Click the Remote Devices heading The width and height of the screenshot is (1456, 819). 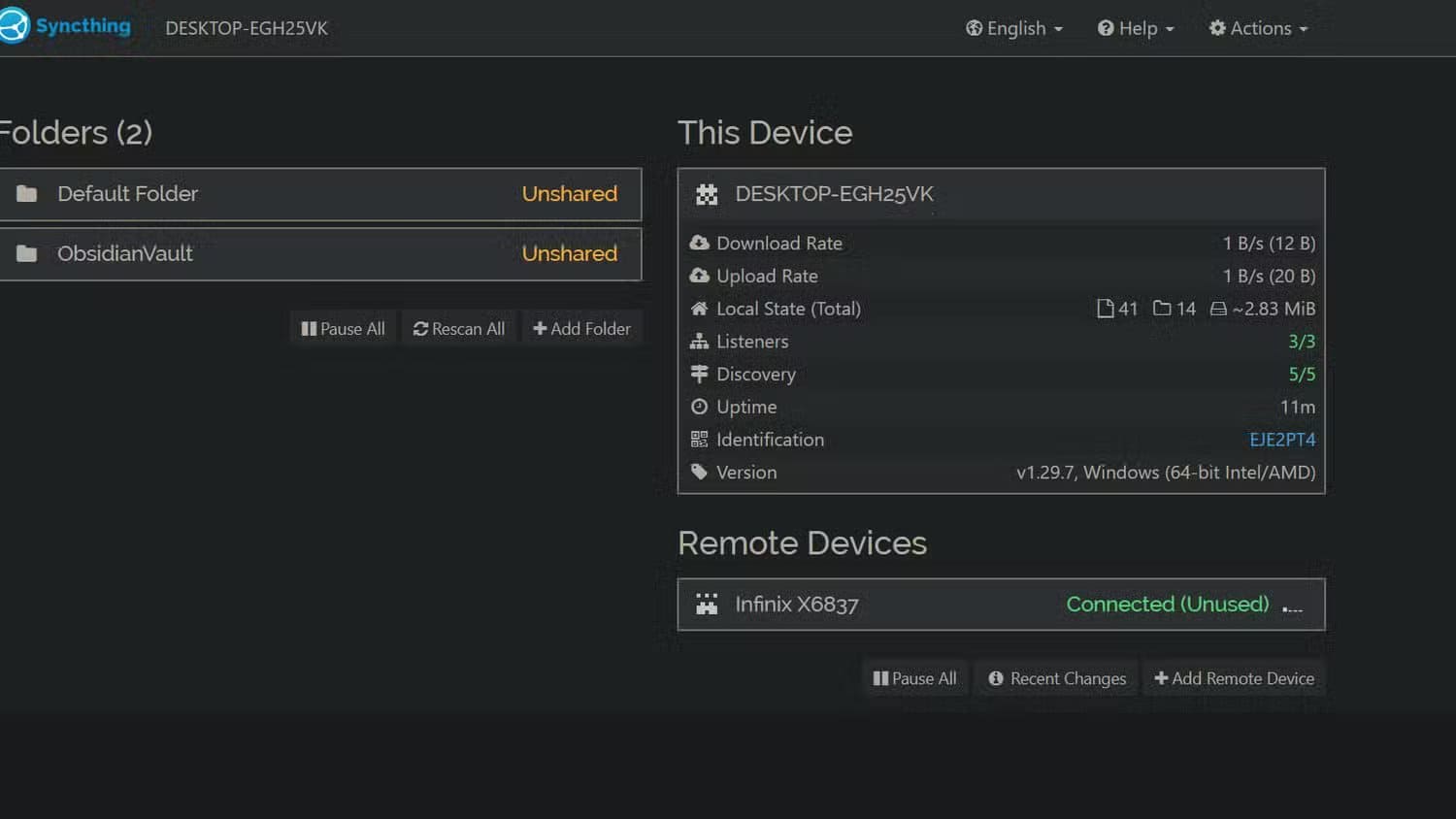pos(802,543)
